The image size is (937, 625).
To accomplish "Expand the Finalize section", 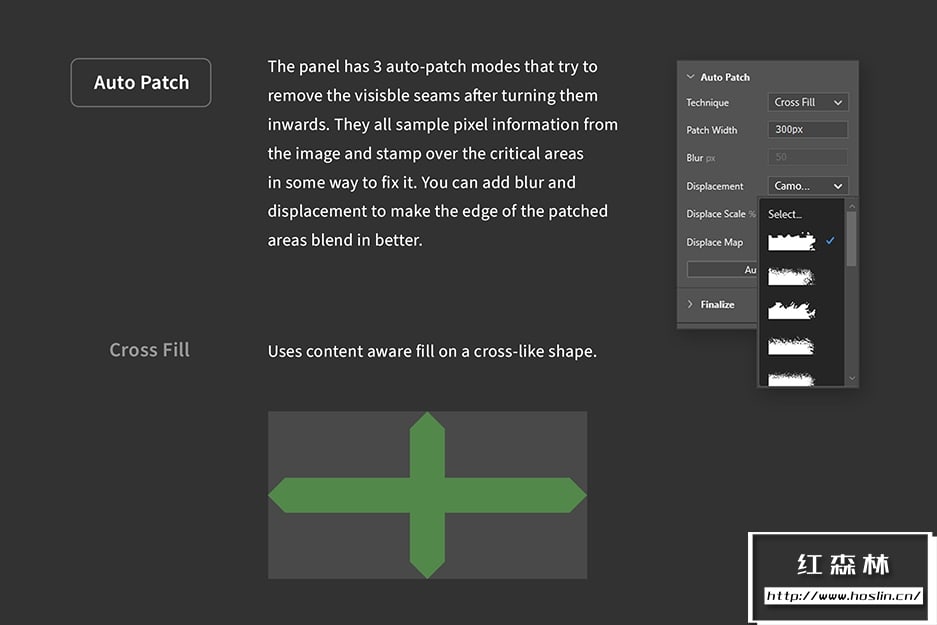I will pos(690,304).
